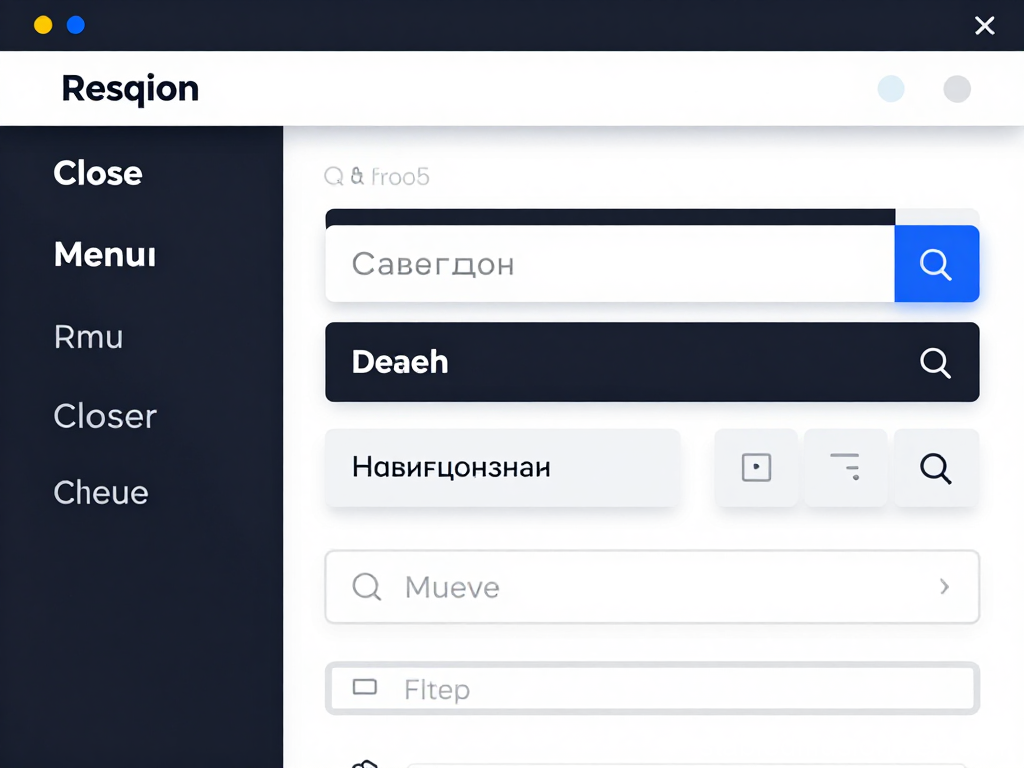The width and height of the screenshot is (1024, 768).
Task: Open the Cheue sidebar link
Action: tap(100, 492)
